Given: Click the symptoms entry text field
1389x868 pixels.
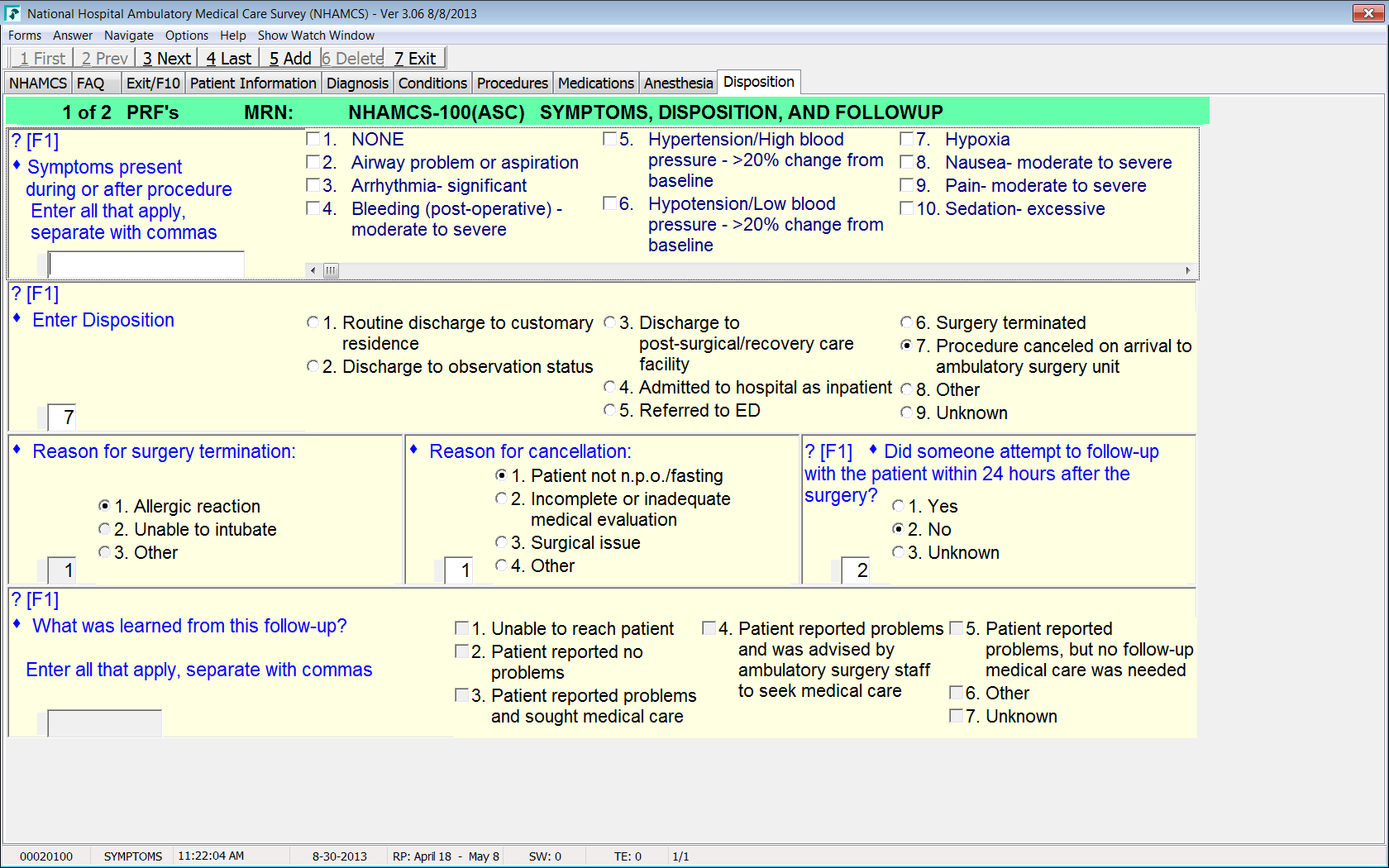Looking at the screenshot, I should tap(146, 264).
